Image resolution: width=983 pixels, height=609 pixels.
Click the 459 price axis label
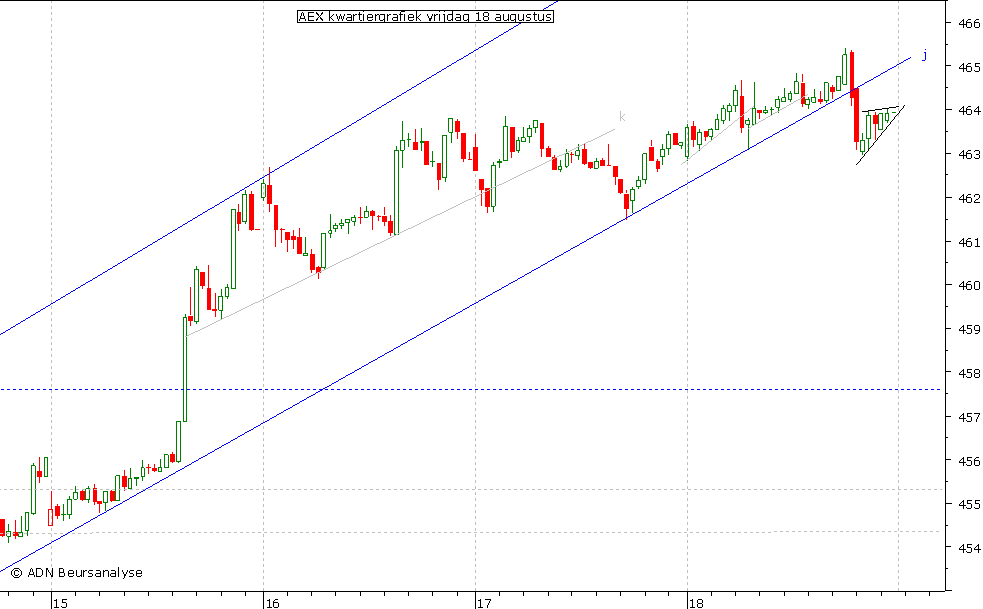(969, 329)
